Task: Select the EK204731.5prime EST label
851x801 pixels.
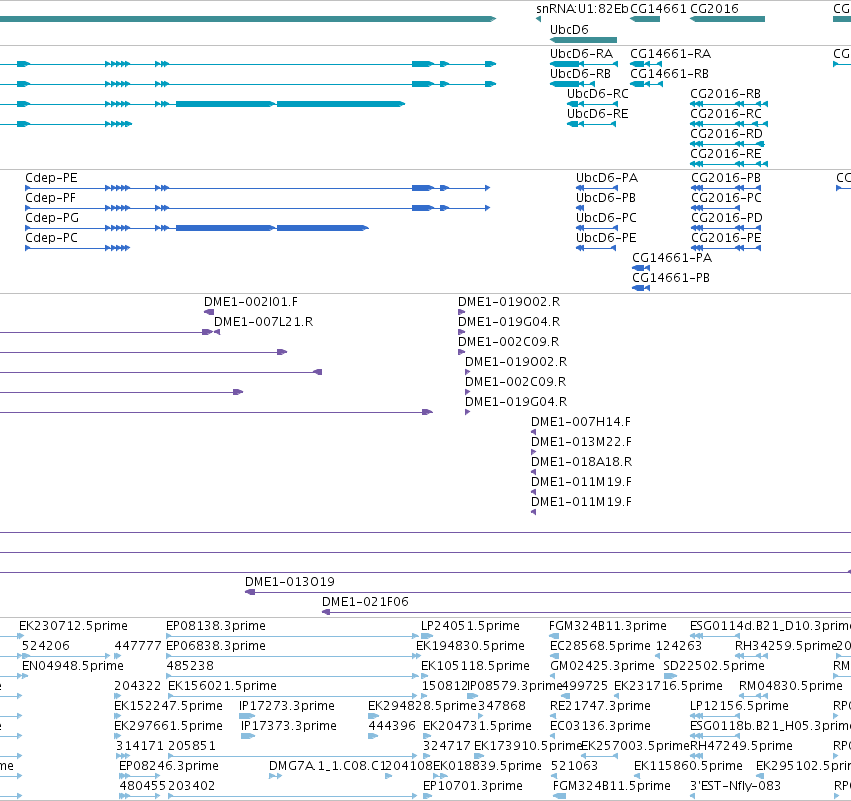Action: [477, 727]
